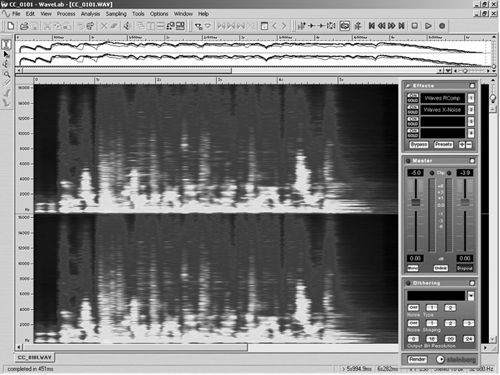
Task: Set Noise Type to Off
Action: (413, 308)
